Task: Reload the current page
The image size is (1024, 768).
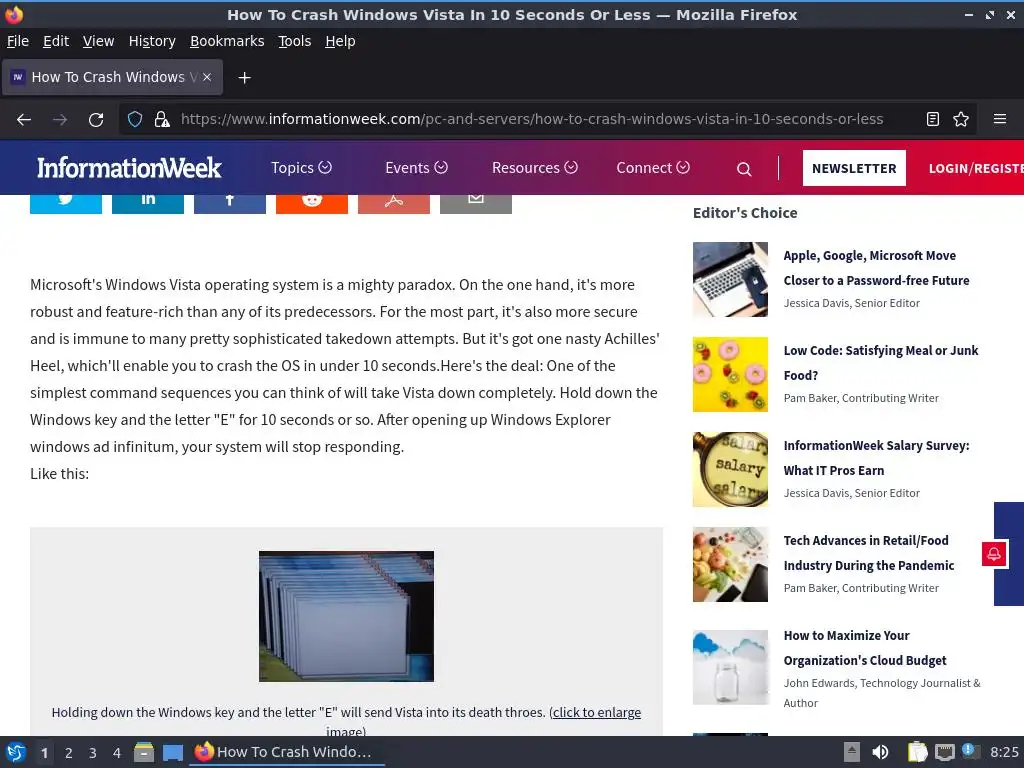Action: (x=96, y=120)
